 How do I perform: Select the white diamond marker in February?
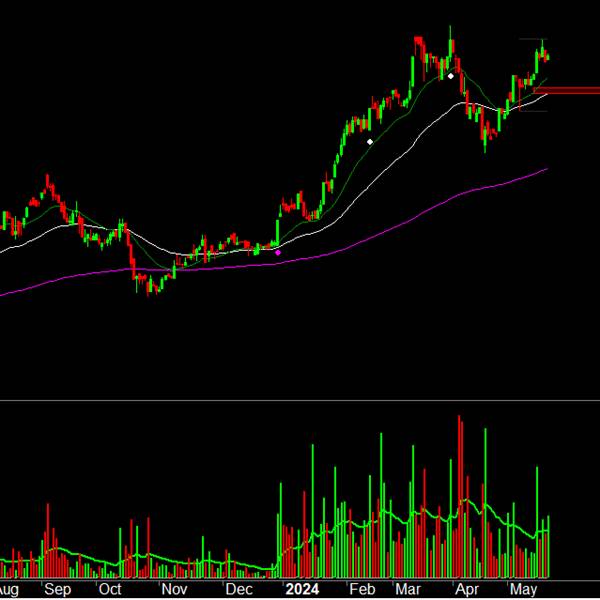tap(370, 142)
